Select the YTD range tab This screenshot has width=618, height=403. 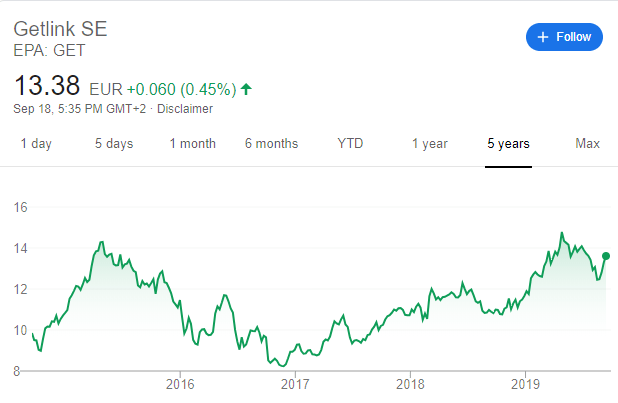click(x=350, y=144)
